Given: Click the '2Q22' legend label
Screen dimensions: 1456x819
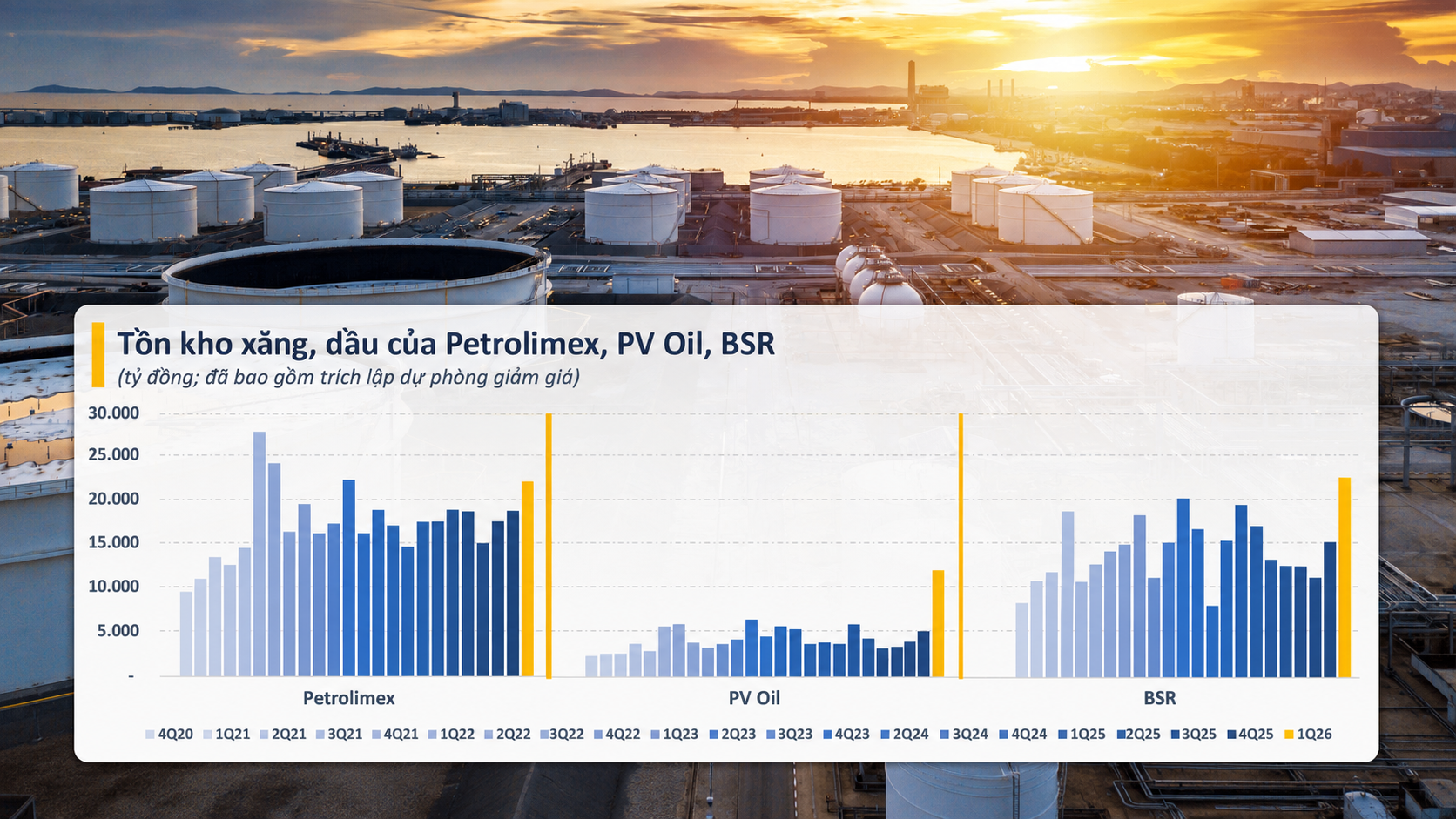Looking at the screenshot, I should tap(513, 734).
